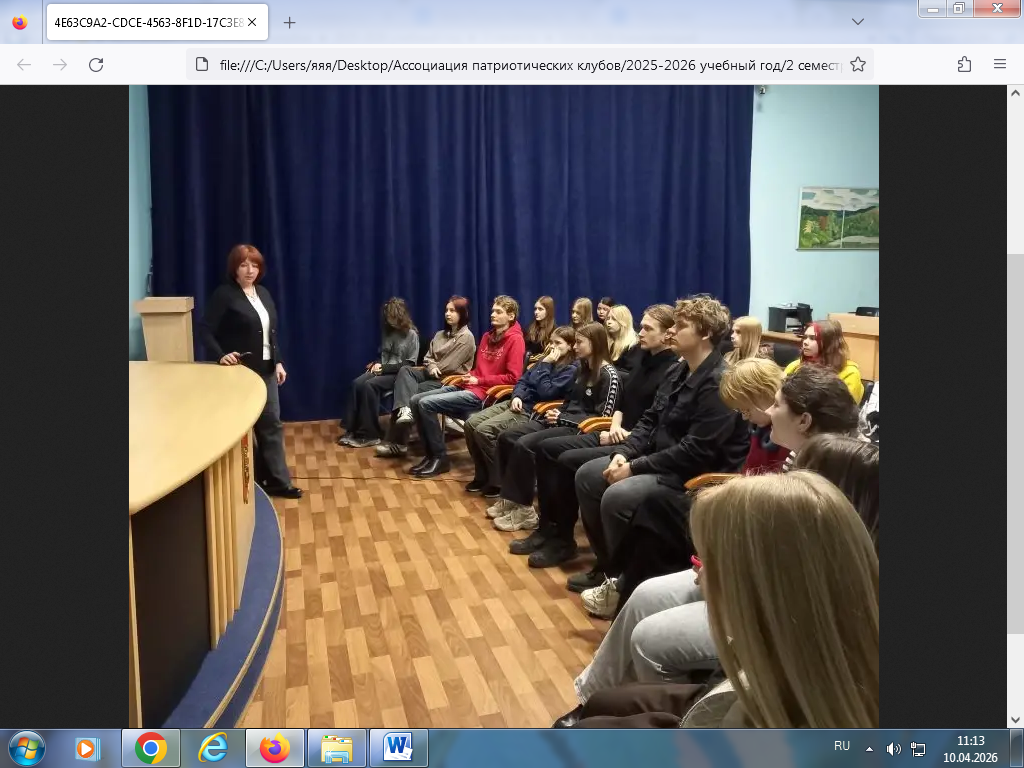Go back to the previous page
1024x768 pixels.
click(x=24, y=65)
